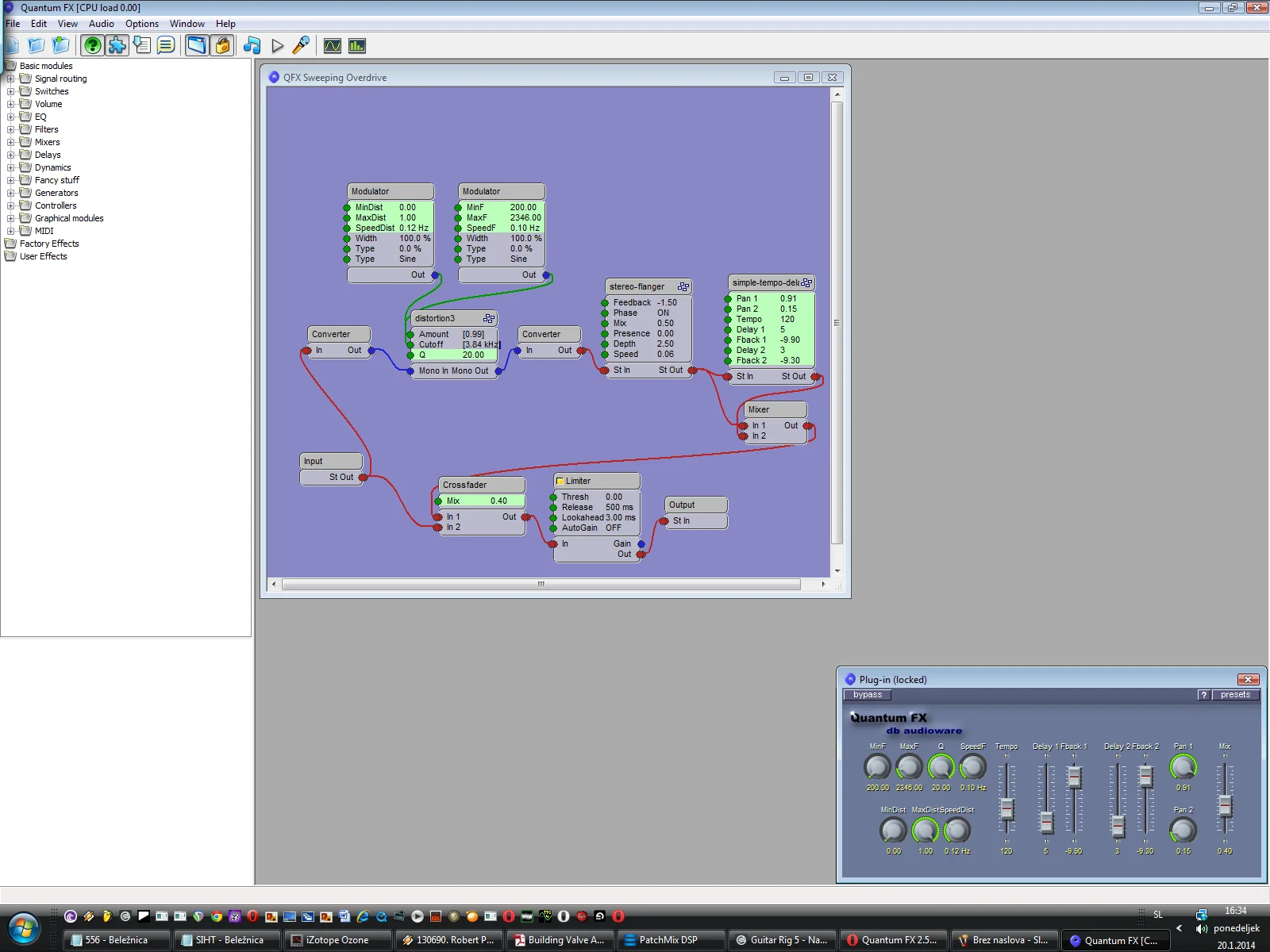Click the music note audio icon

[252, 46]
